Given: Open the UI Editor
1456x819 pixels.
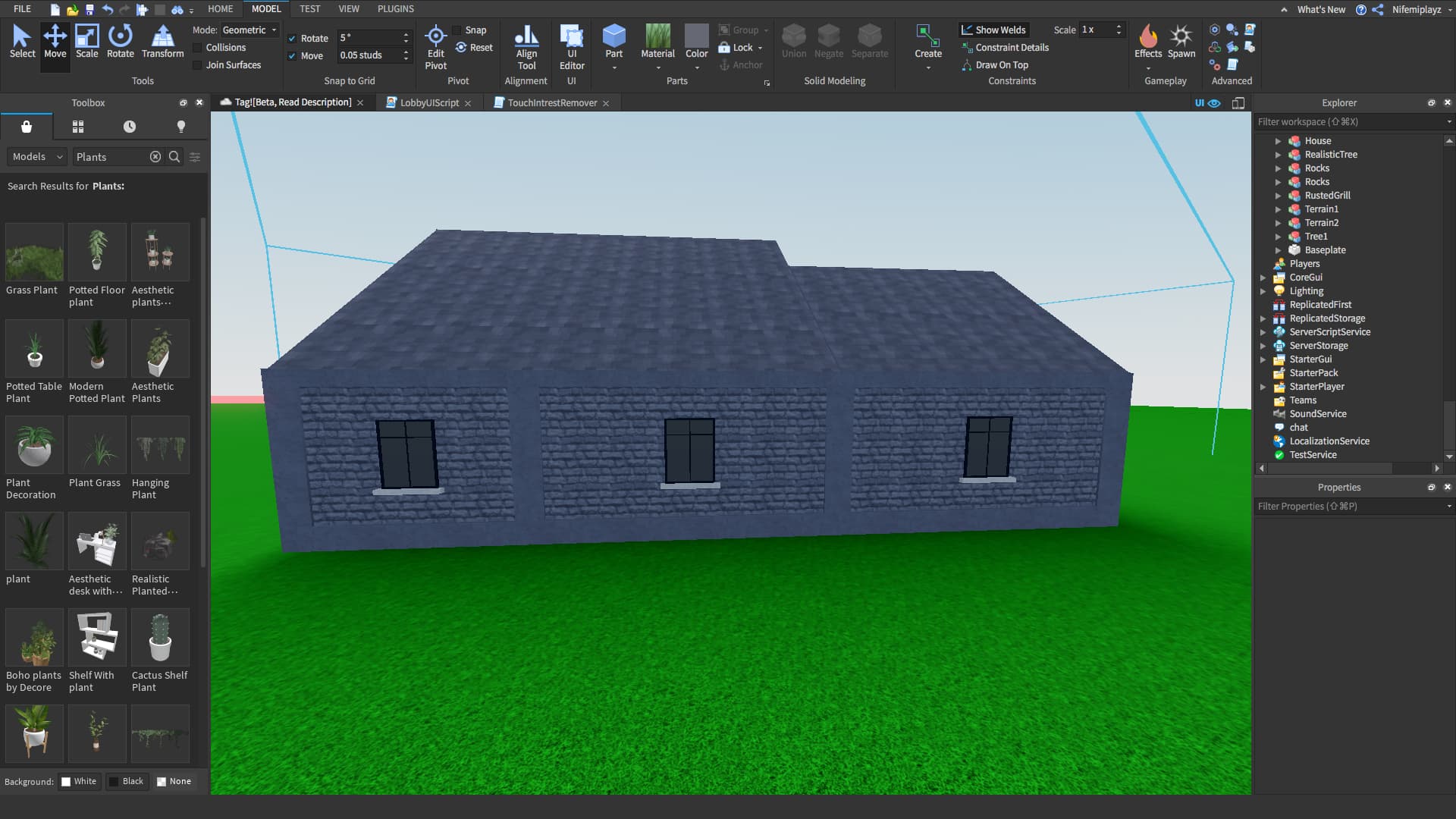Looking at the screenshot, I should click(x=571, y=47).
